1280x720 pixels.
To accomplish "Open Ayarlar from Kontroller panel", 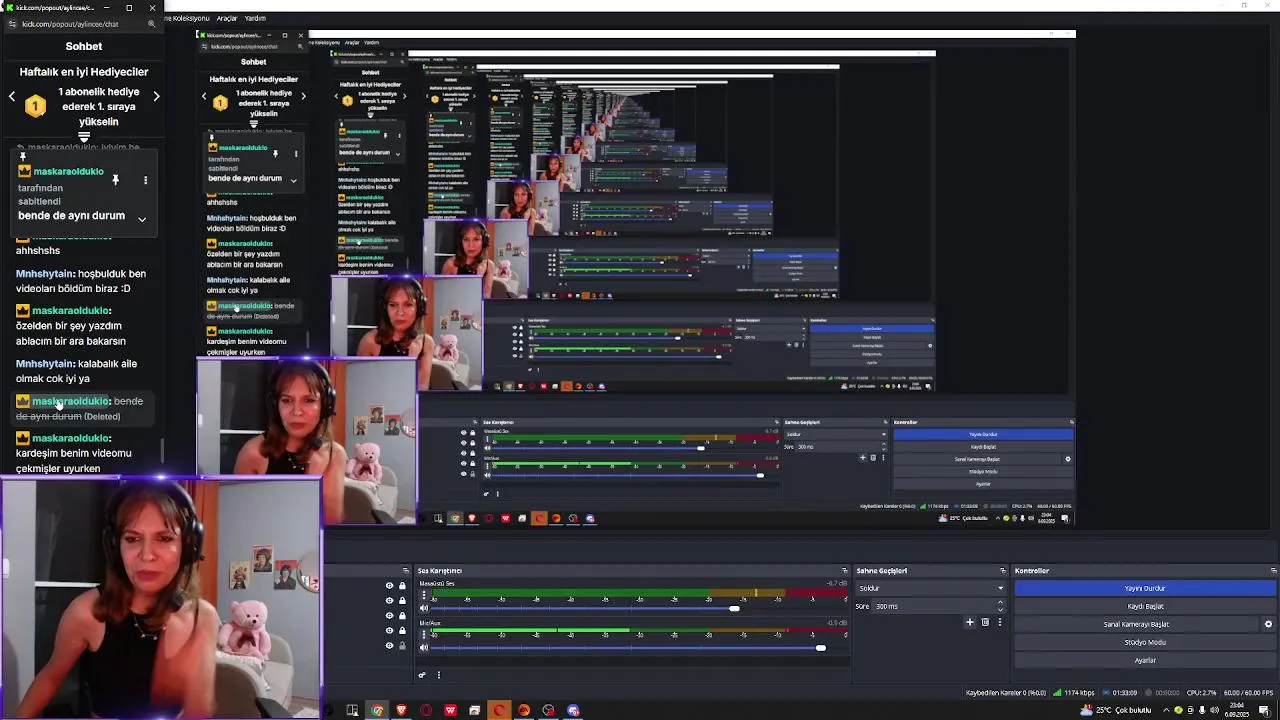I will pos(1145,660).
